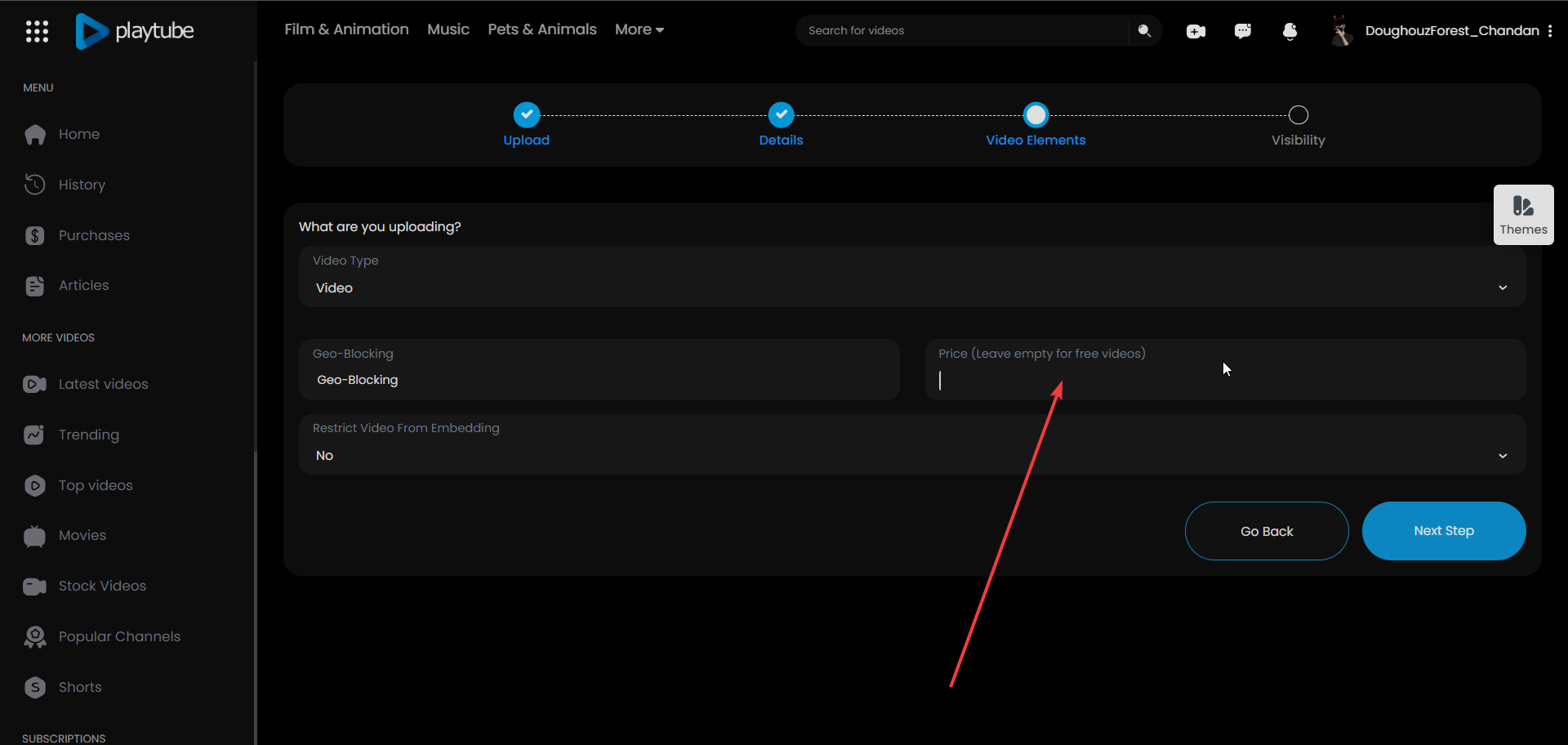Open the apps grid menu icon
Screen dimensions: 1568x745
[37, 31]
